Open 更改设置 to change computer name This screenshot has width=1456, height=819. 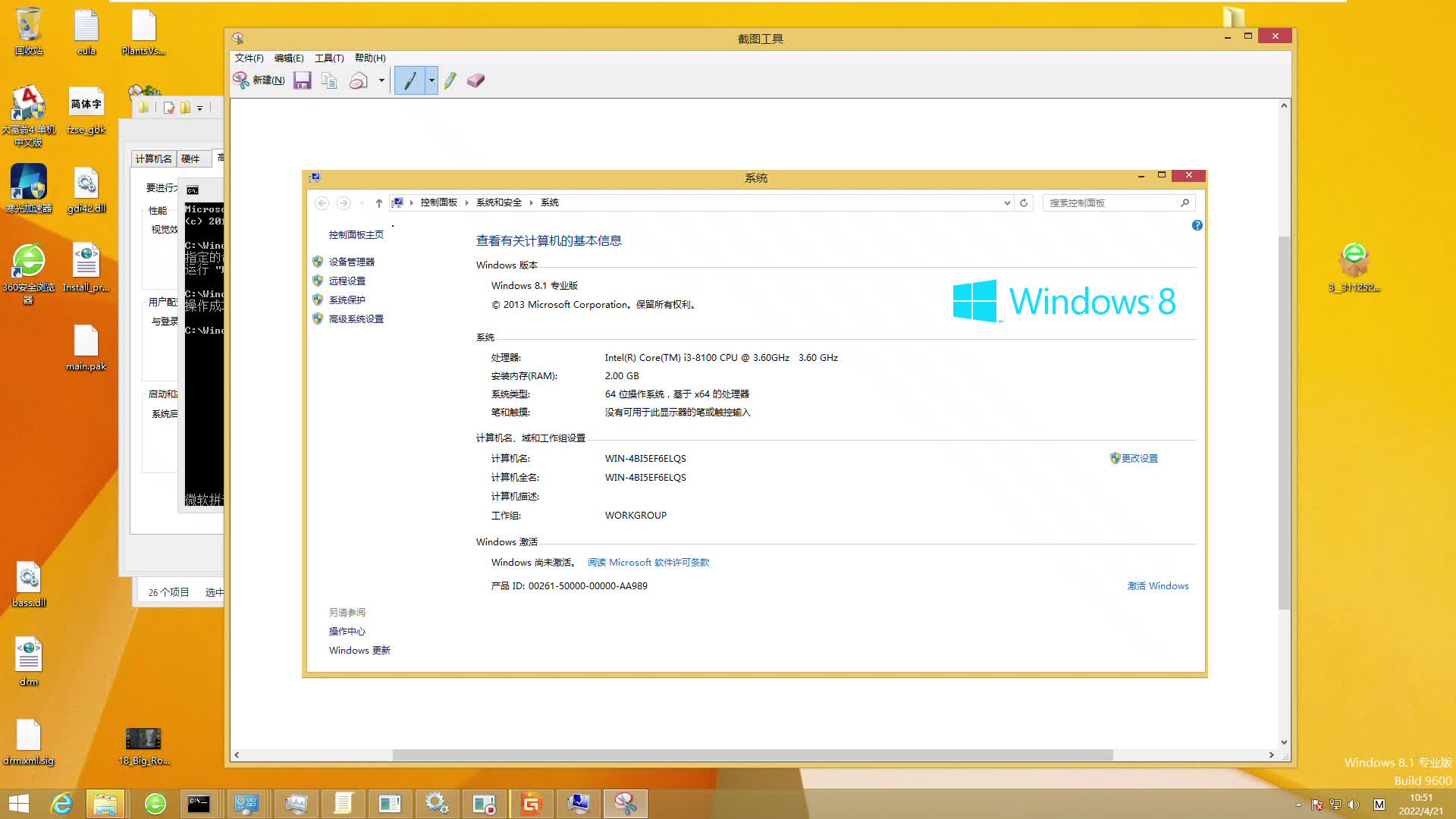point(1140,458)
